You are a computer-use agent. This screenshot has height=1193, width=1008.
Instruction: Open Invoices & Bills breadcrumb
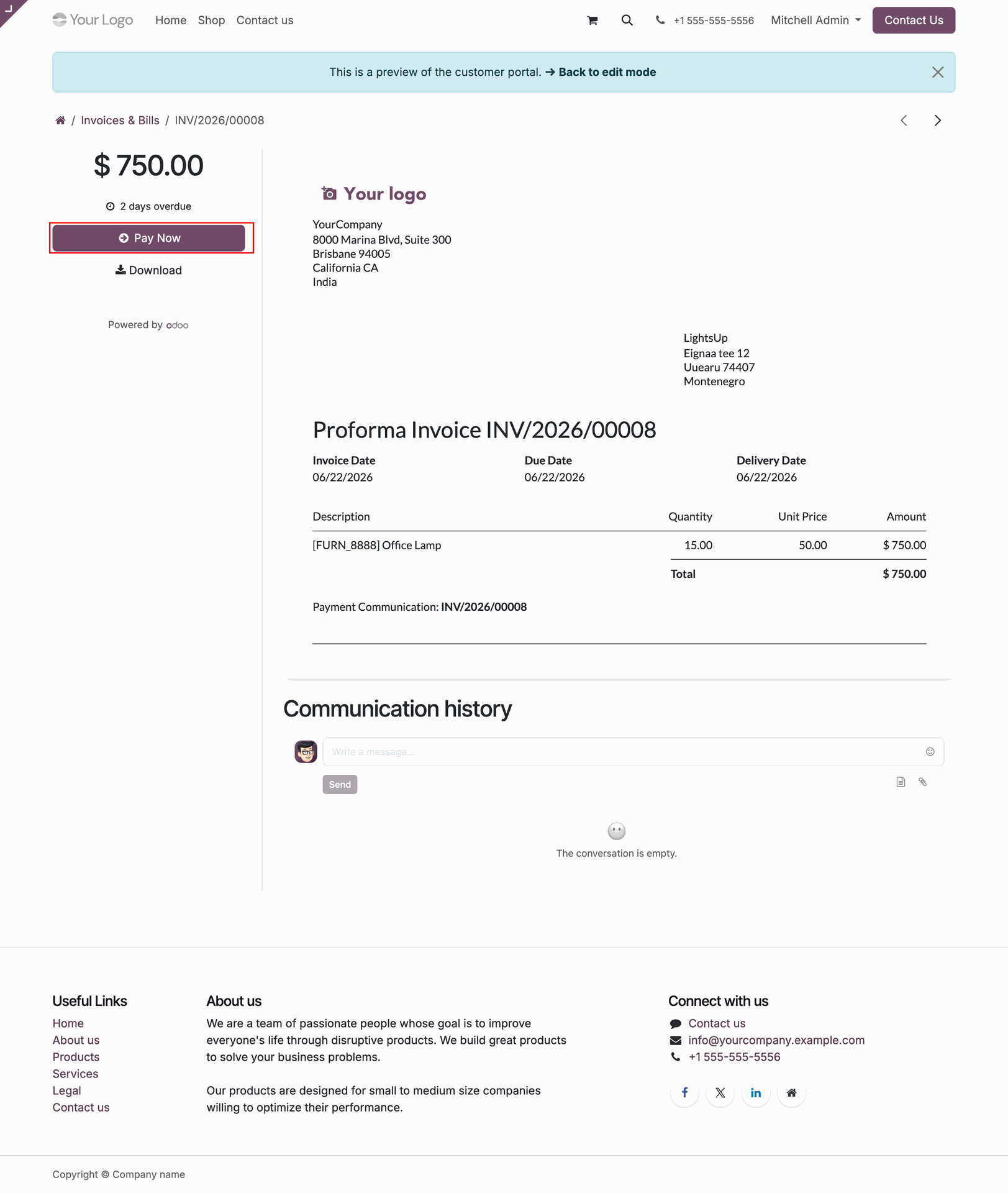tap(120, 121)
